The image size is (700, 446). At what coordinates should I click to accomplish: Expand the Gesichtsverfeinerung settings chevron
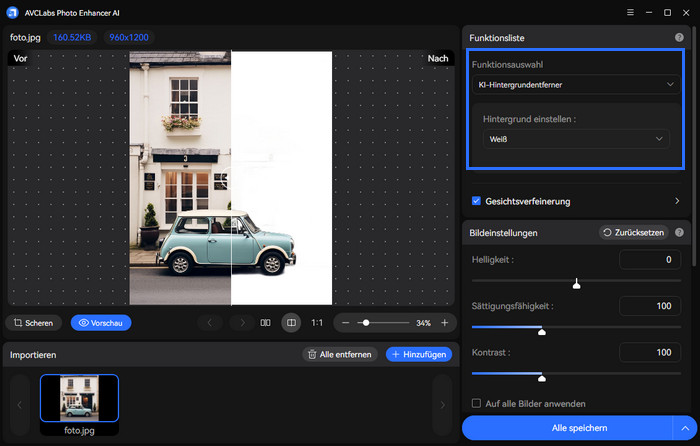(677, 201)
